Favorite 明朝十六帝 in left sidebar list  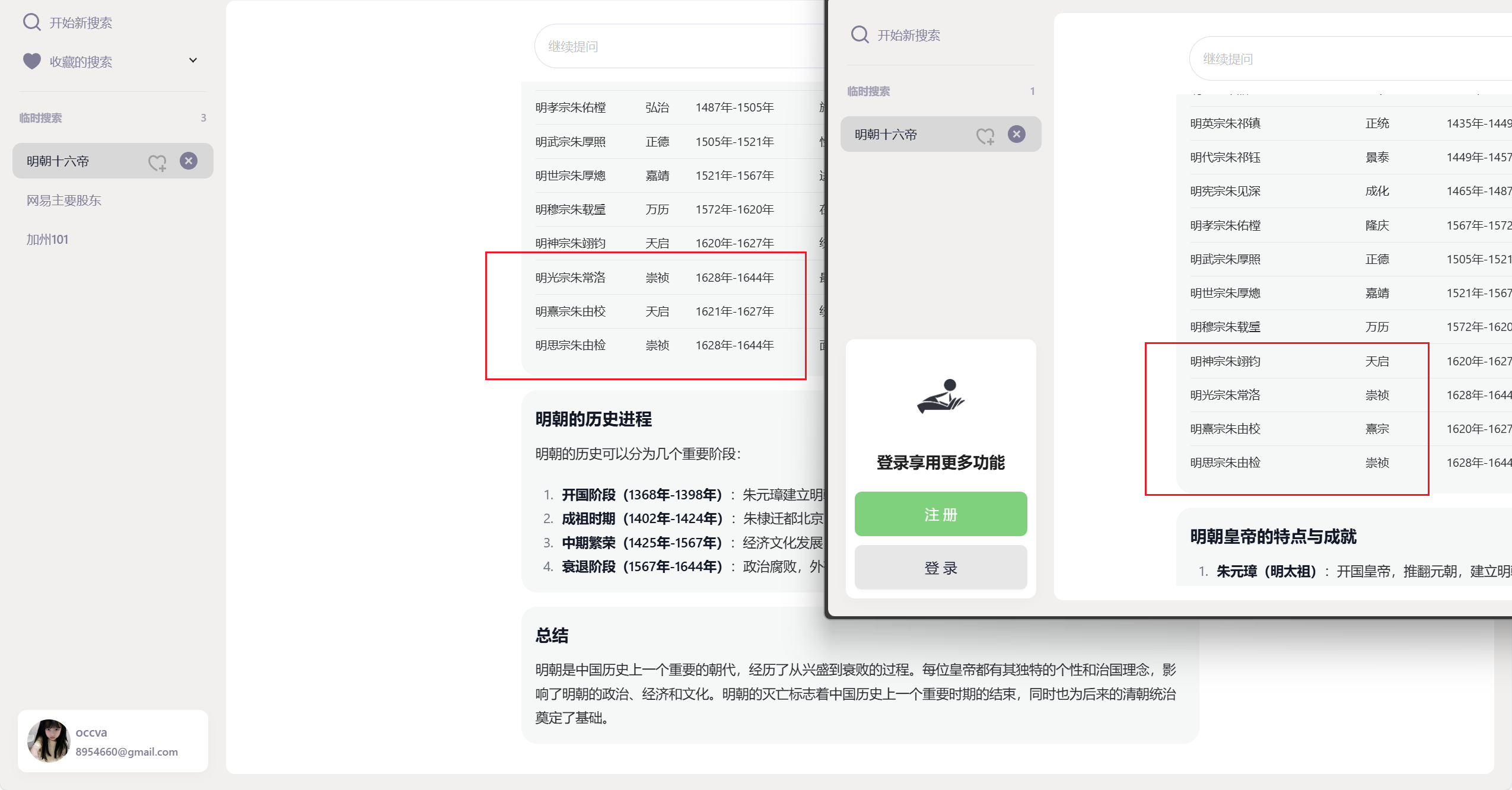coord(157,162)
